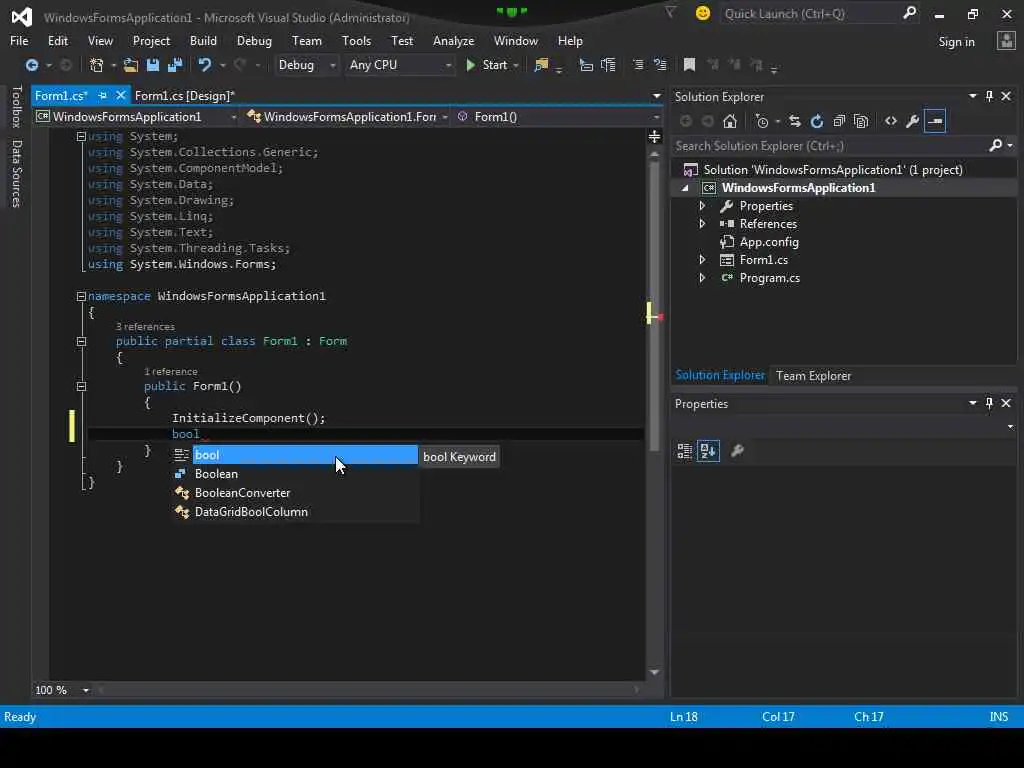Click the Quick Launch search box

810,13
